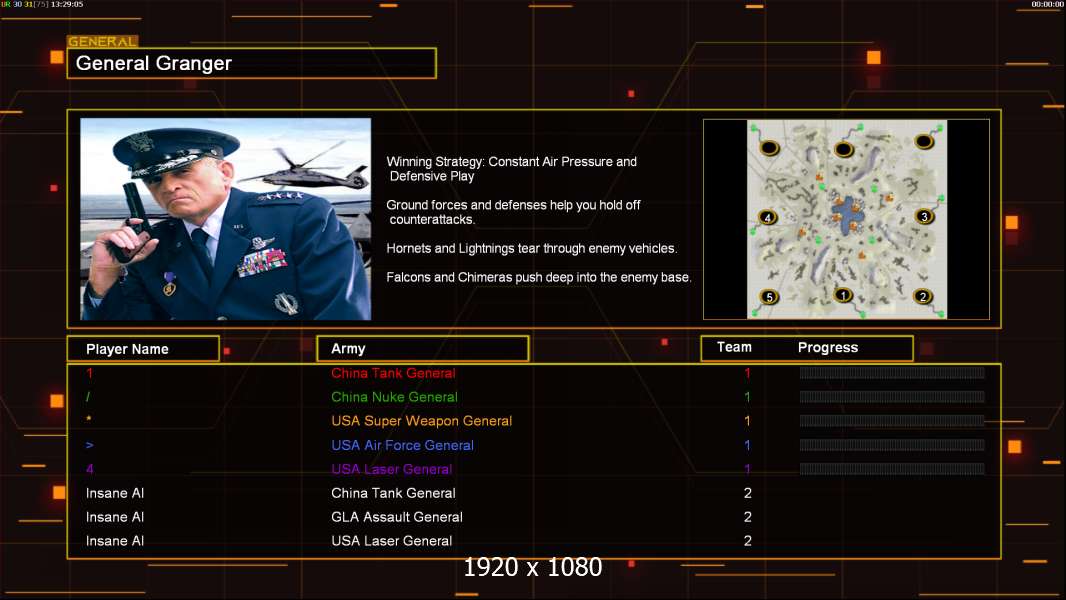This screenshot has height=600, width=1066.
Task: Click the empty top-left start slot on minimap
Action: coord(769,148)
